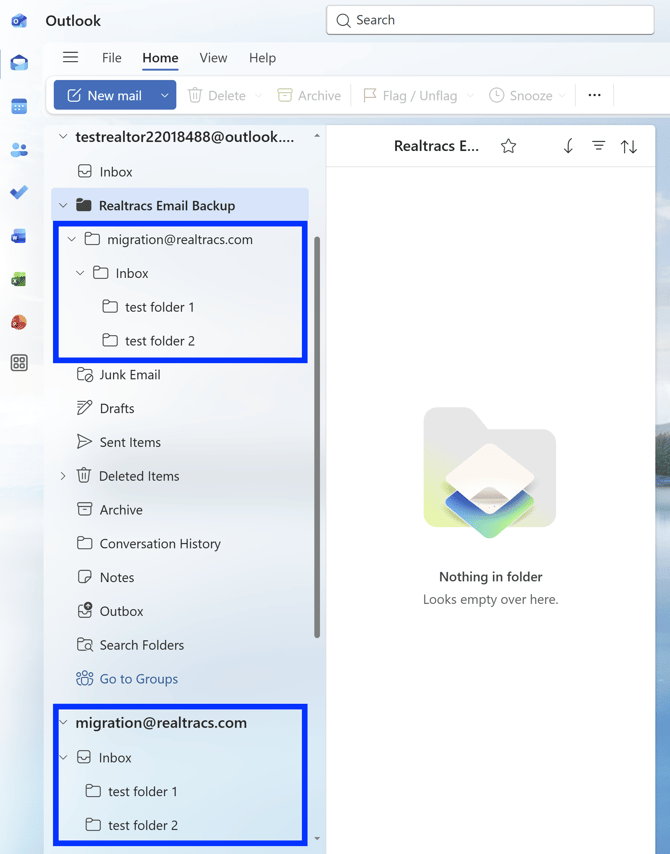Open the New mail dropdown arrow
Screen dimensions: 670x854
165,95
